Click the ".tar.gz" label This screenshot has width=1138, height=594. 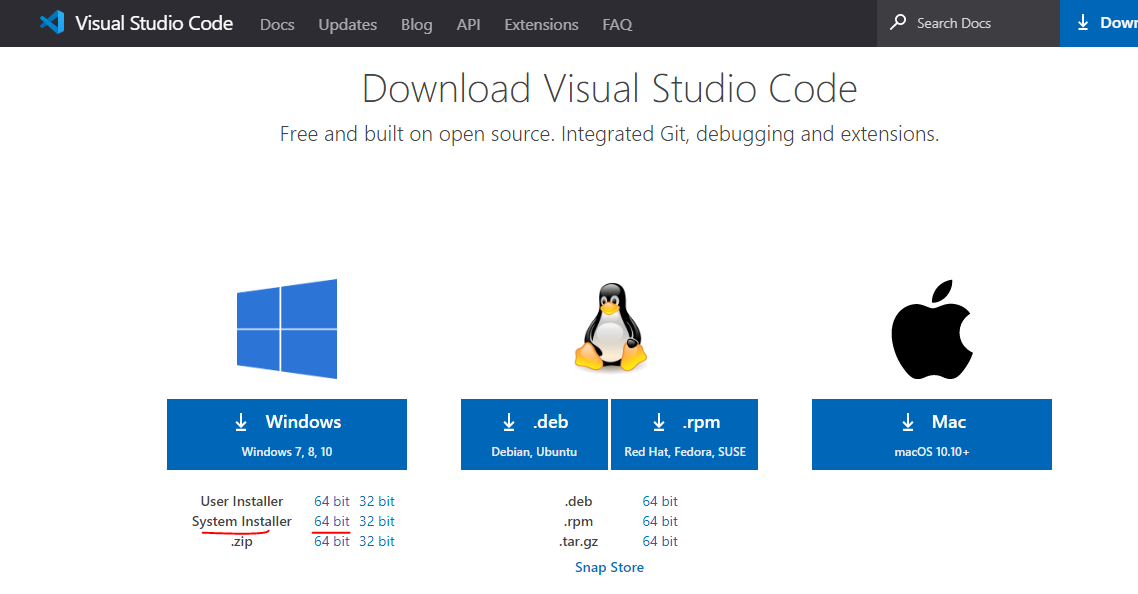coord(578,542)
